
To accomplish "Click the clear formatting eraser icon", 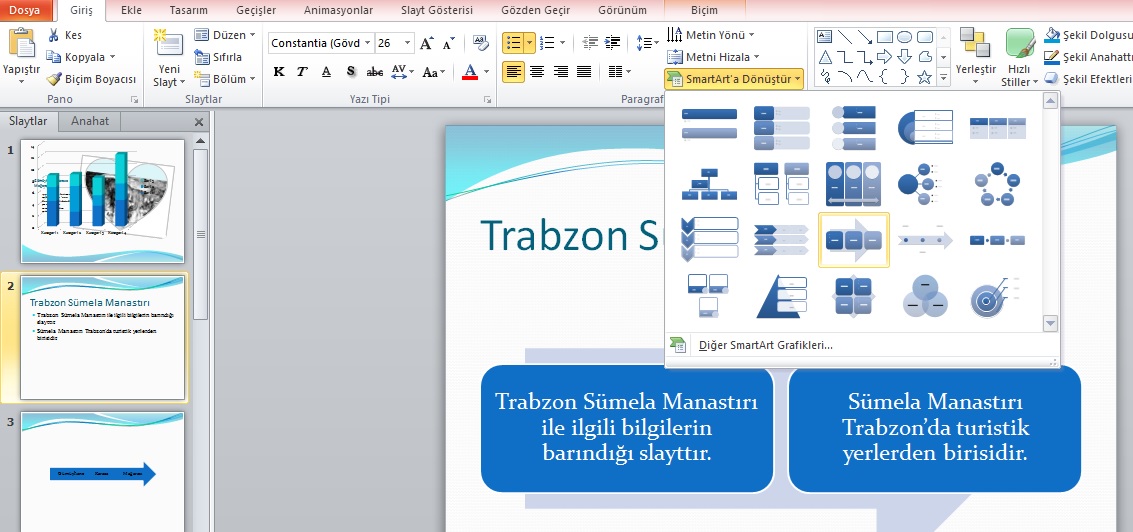I will point(482,42).
